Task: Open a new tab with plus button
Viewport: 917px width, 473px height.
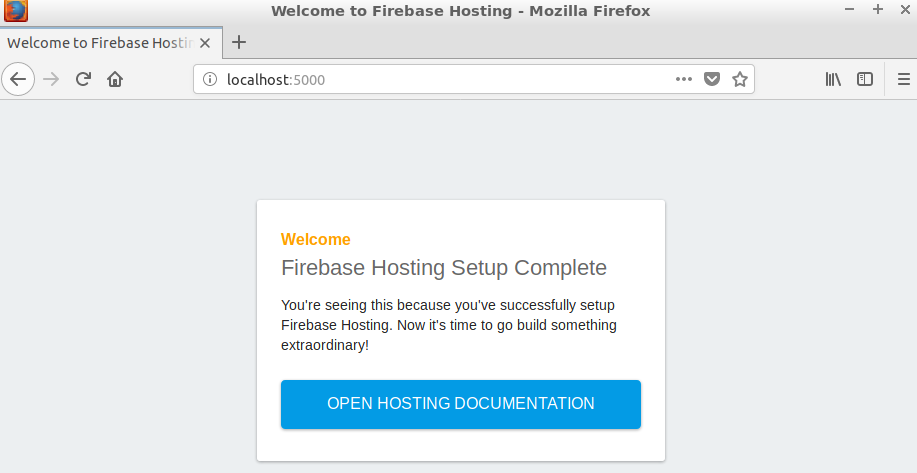Action: point(239,42)
